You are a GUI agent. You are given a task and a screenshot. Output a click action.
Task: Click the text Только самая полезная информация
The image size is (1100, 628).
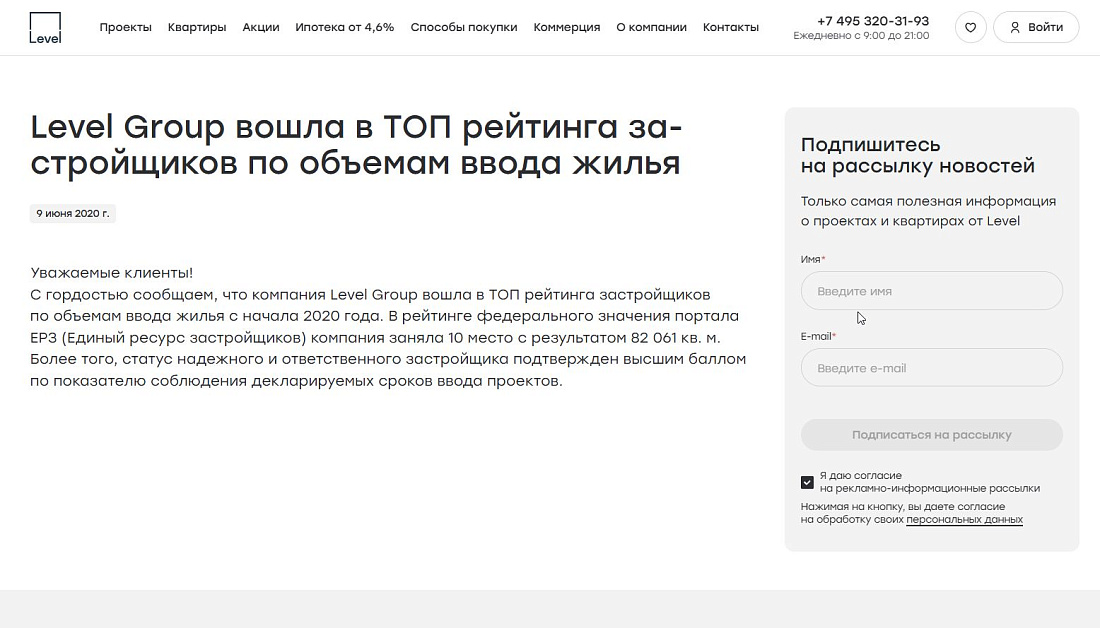point(928,201)
